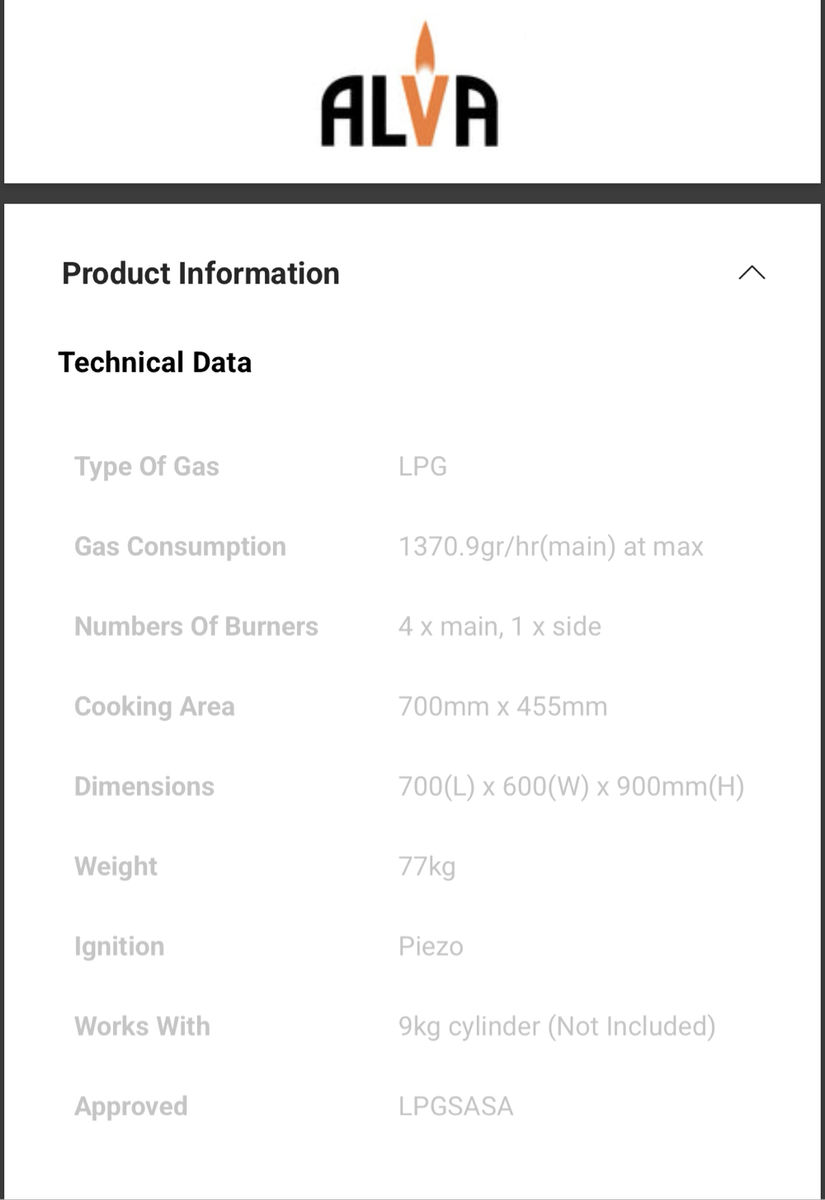Click the LPGSASA approval value
Viewport: 825px width, 1200px height.
coord(455,1106)
